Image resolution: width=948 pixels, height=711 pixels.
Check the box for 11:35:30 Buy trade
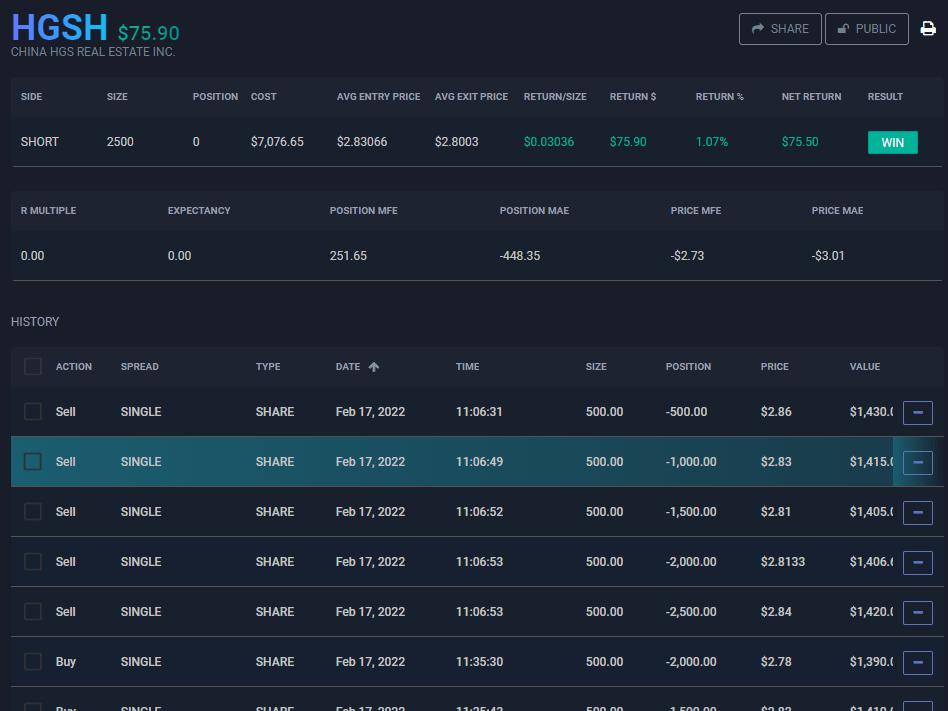coord(33,662)
